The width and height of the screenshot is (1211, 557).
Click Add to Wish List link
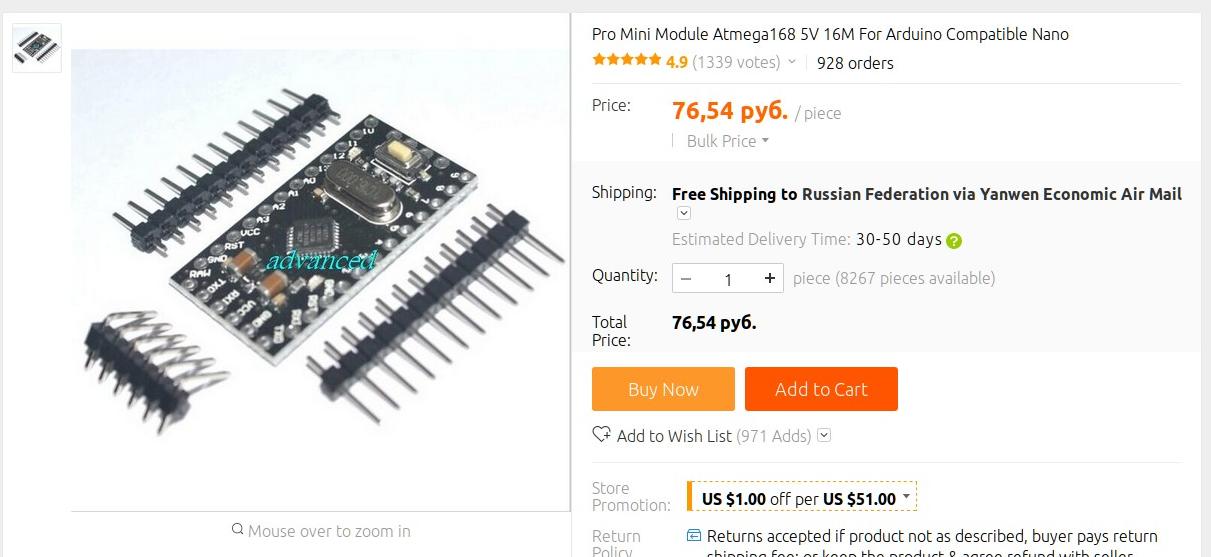[674, 436]
